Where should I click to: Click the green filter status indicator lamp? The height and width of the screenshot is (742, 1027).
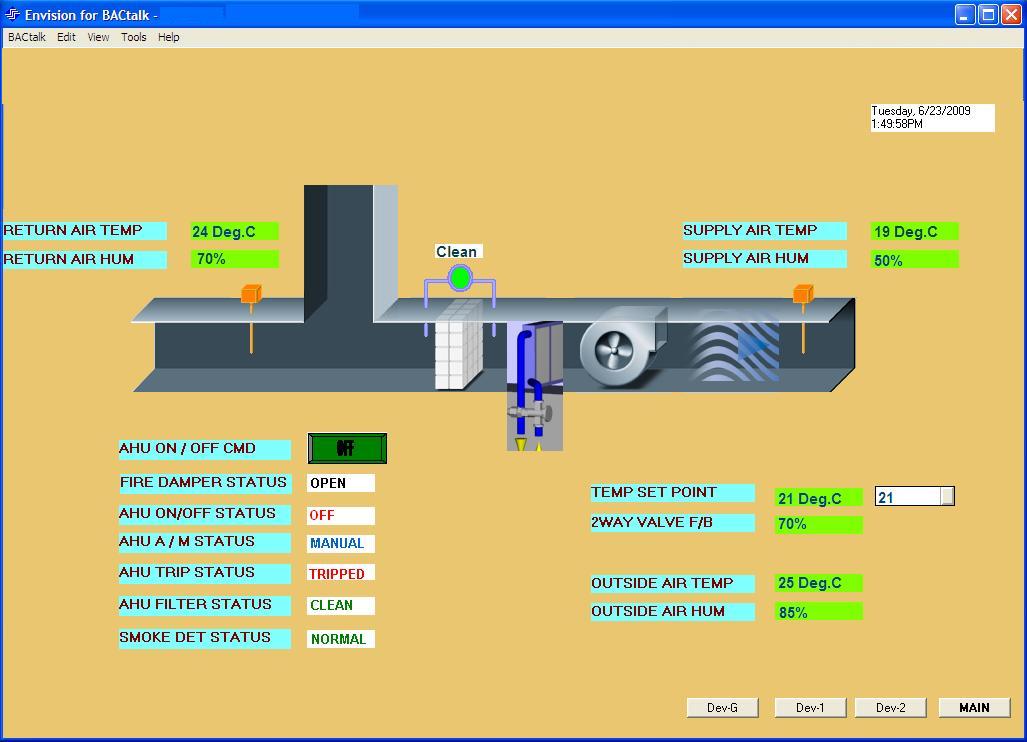(460, 278)
